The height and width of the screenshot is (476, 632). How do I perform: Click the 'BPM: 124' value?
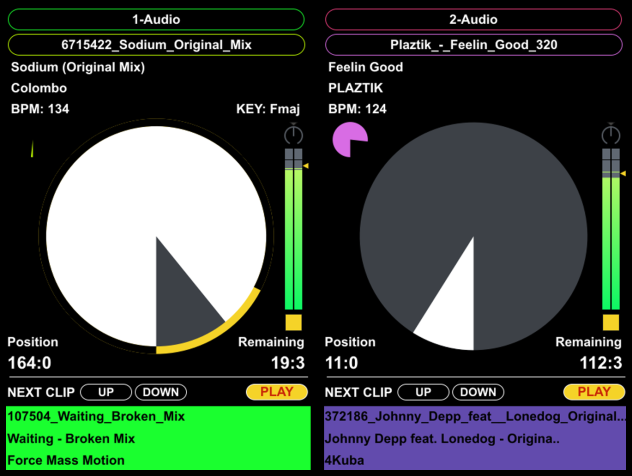pyautogui.click(x=357, y=109)
